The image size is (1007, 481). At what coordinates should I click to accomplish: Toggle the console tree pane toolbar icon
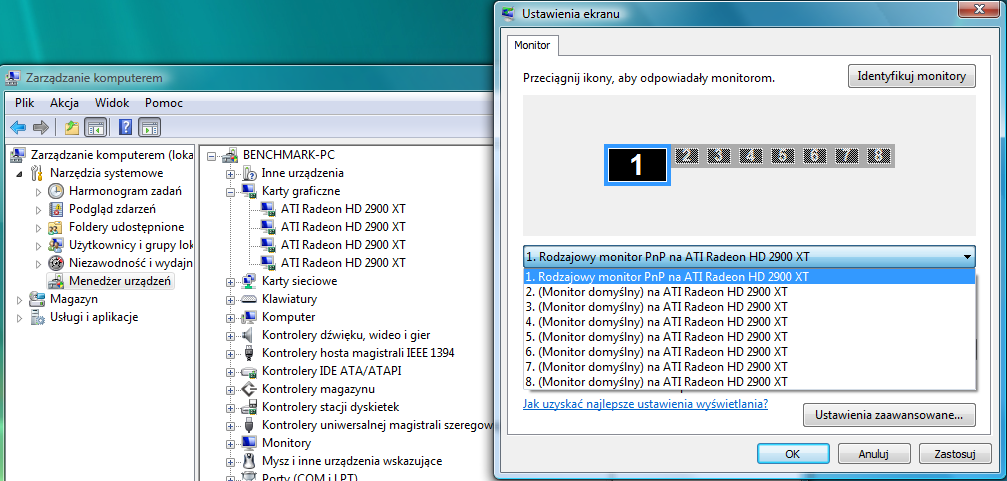[x=96, y=127]
